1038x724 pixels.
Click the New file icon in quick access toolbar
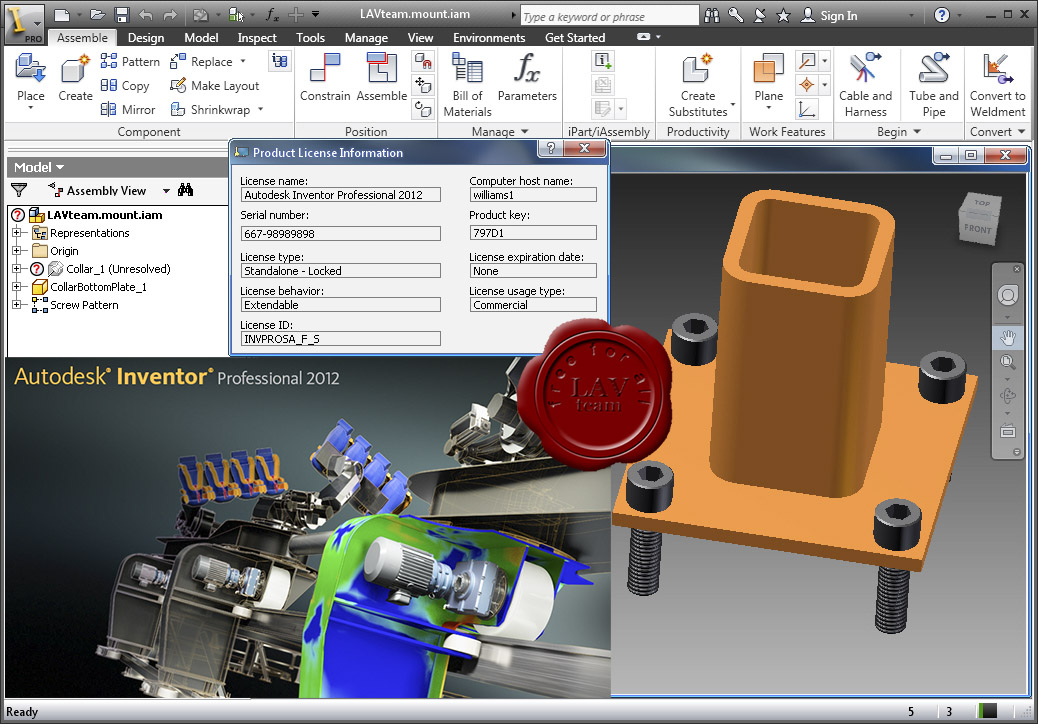pyautogui.click(x=62, y=15)
